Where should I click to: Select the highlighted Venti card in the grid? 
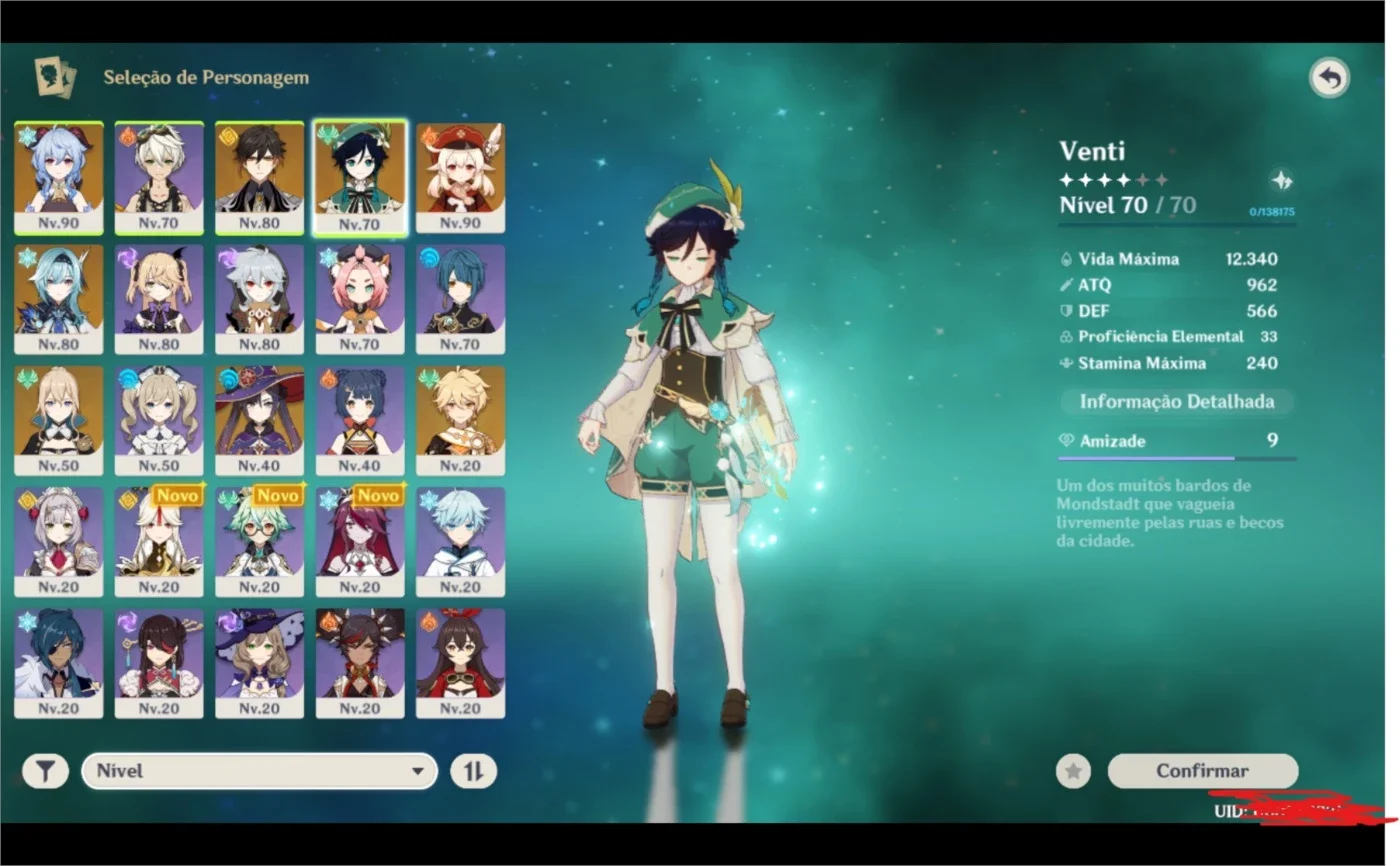360,179
